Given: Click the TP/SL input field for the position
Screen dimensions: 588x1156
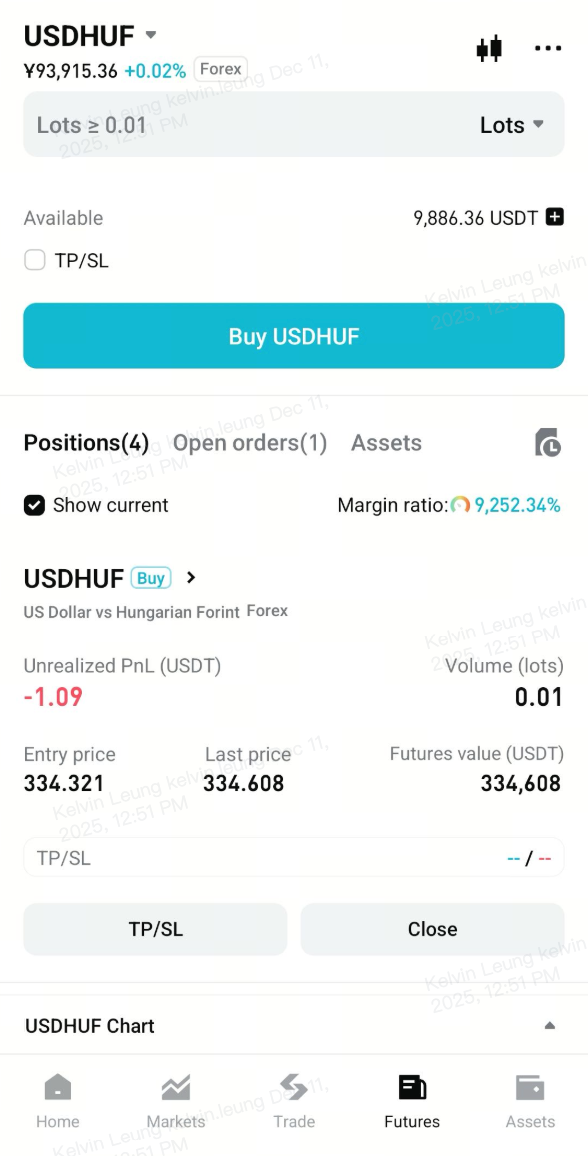Looking at the screenshot, I should click(294, 857).
